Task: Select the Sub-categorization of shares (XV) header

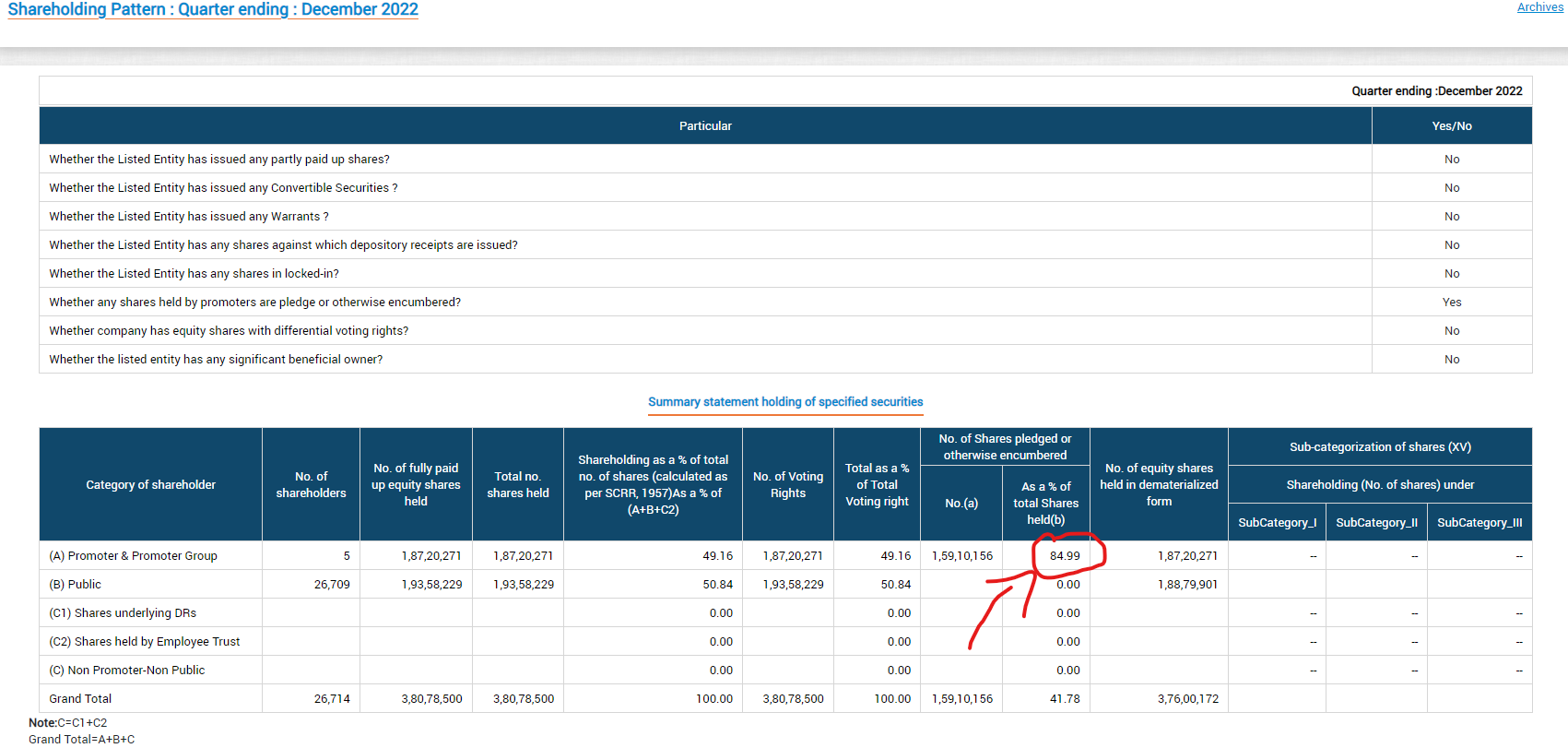Action: [1379, 447]
